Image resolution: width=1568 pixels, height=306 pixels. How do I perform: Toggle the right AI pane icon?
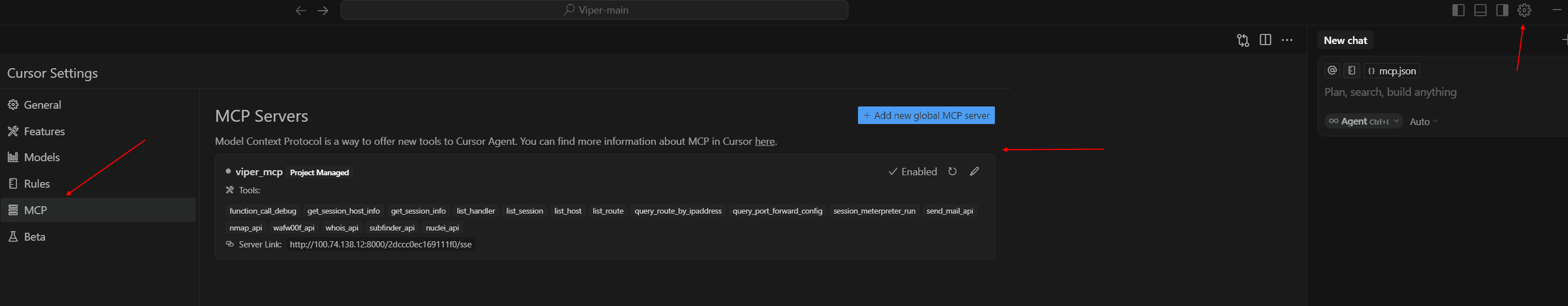[x=1502, y=10]
